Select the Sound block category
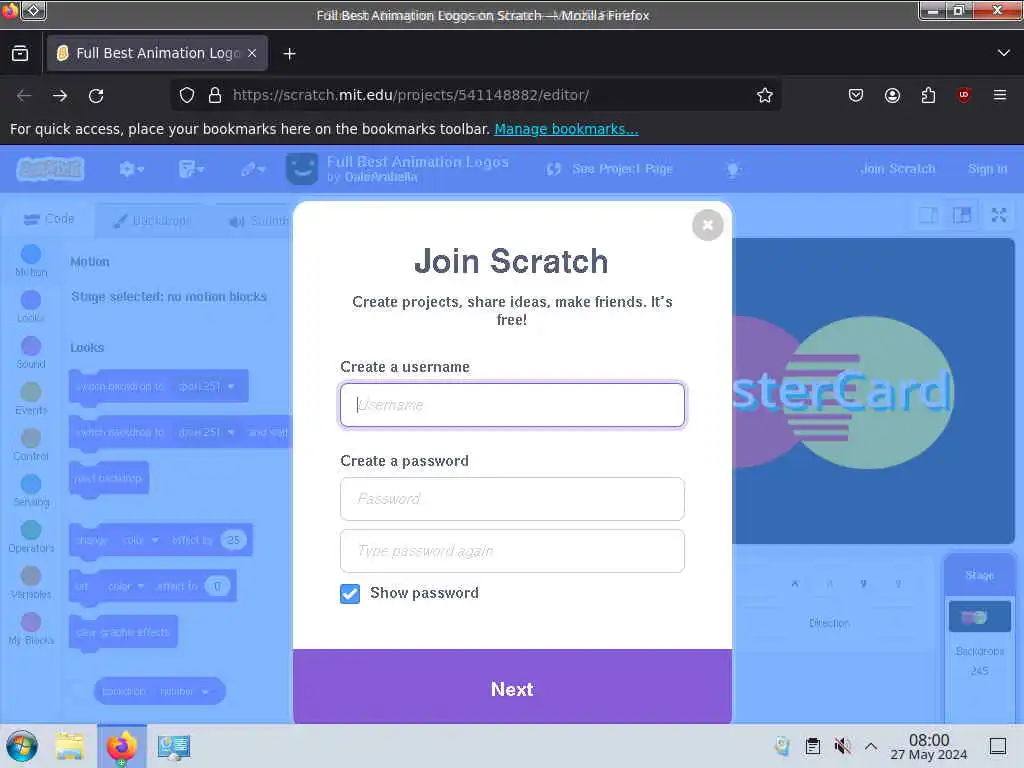The height and width of the screenshot is (768, 1024). coord(31,353)
